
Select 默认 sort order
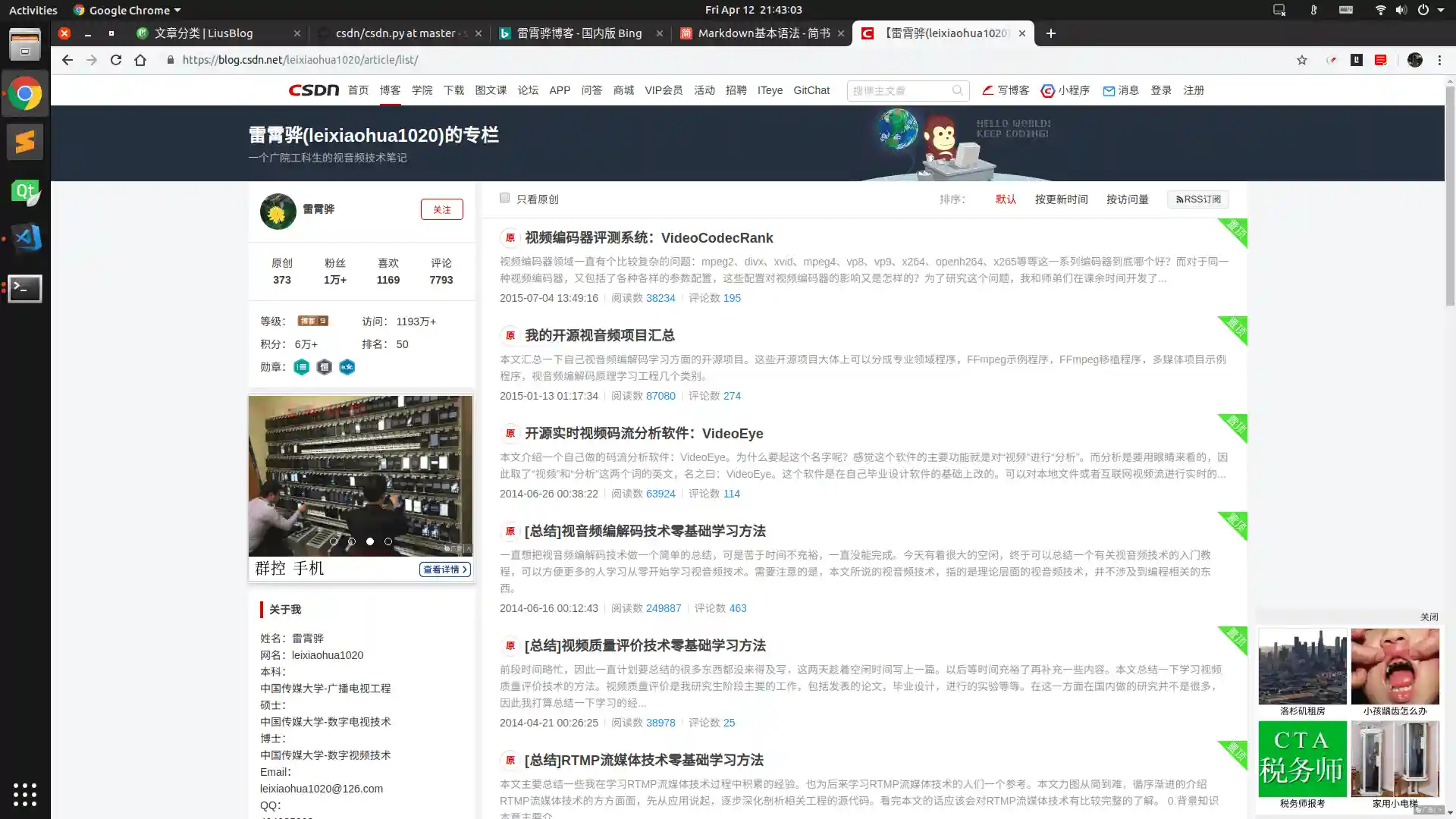[x=1006, y=199]
